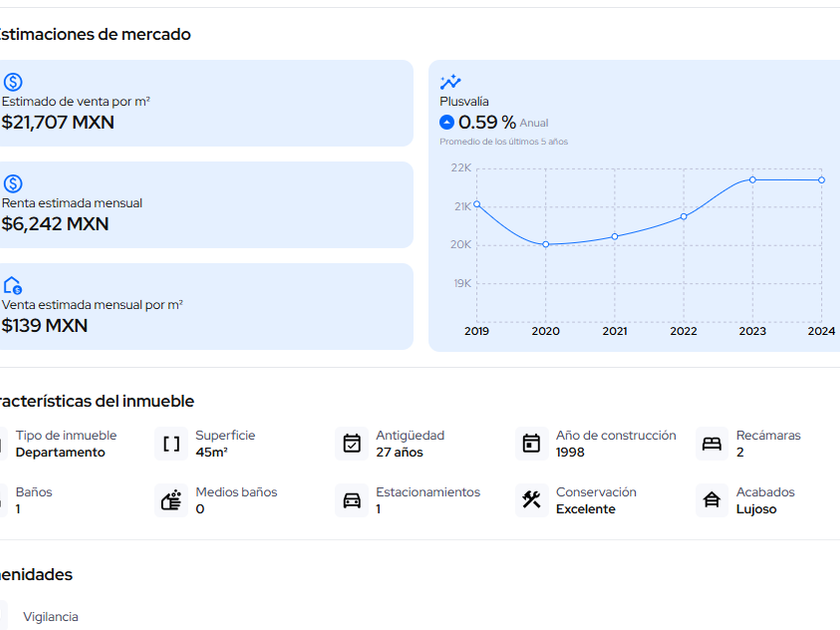Click the 2019 data point on the Plusvalía line

[477, 204]
